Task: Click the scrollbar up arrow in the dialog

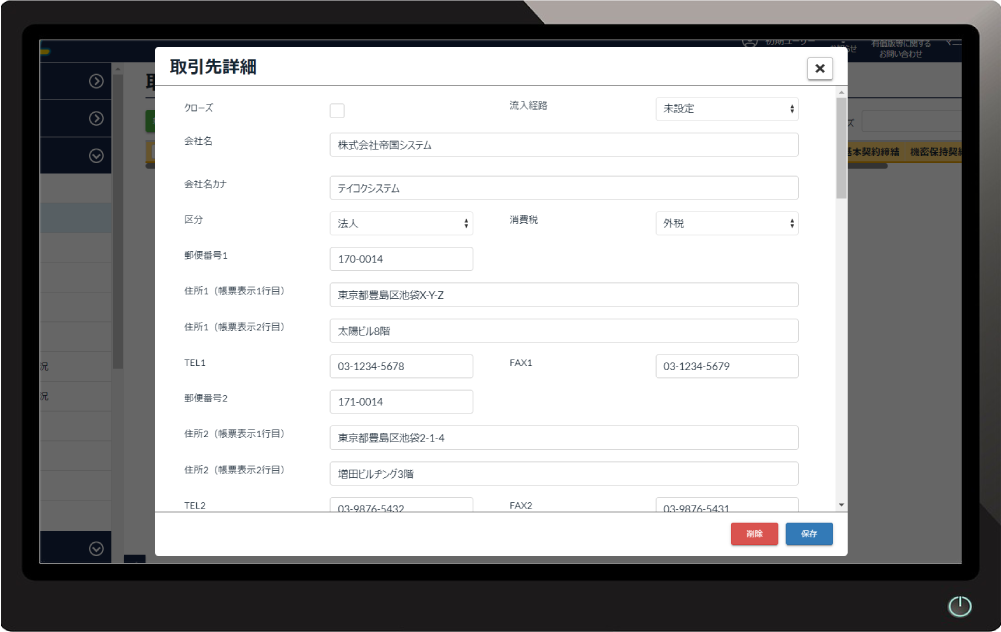Action: [839, 92]
